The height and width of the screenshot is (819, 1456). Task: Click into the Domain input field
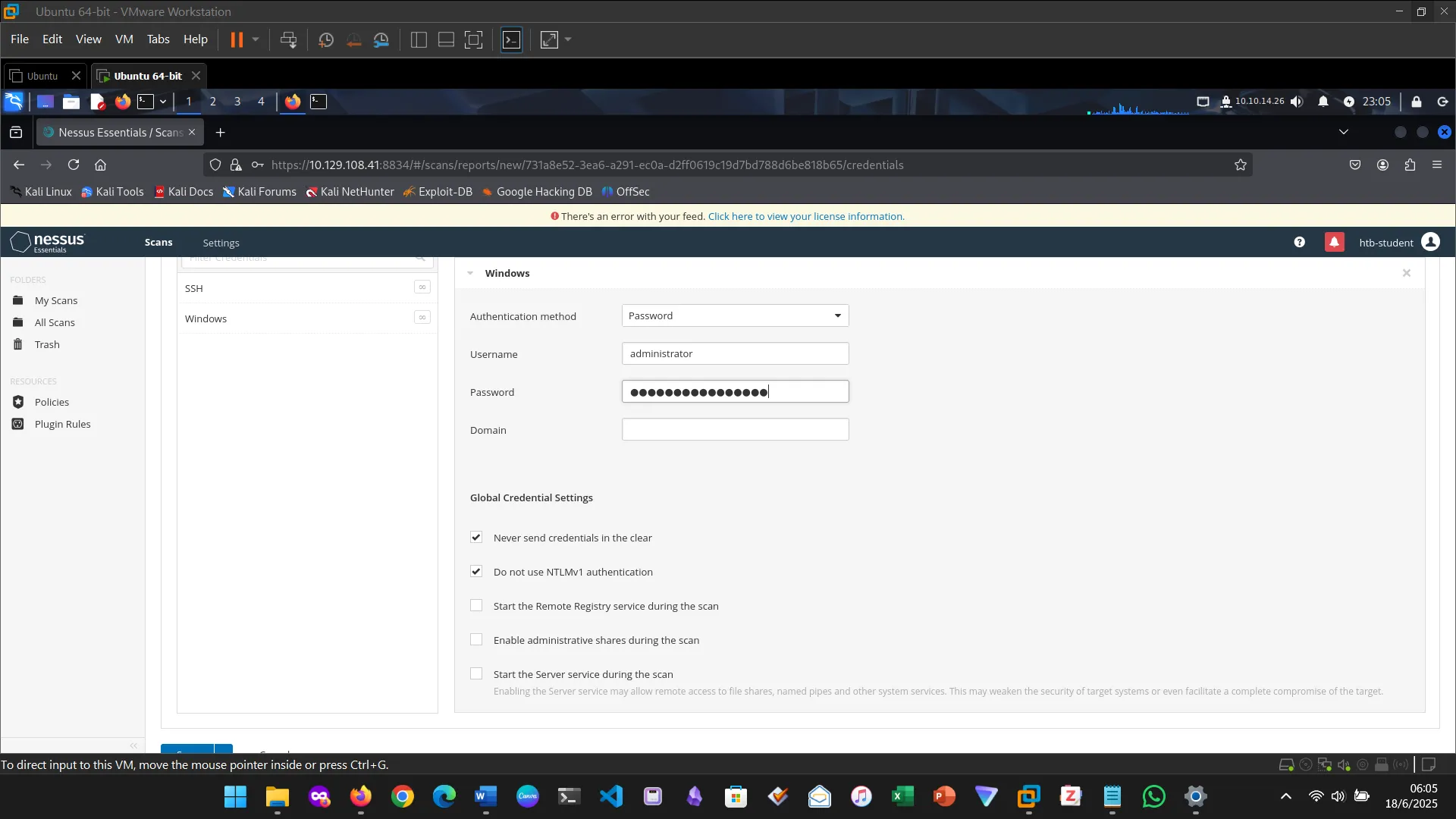coord(734,429)
